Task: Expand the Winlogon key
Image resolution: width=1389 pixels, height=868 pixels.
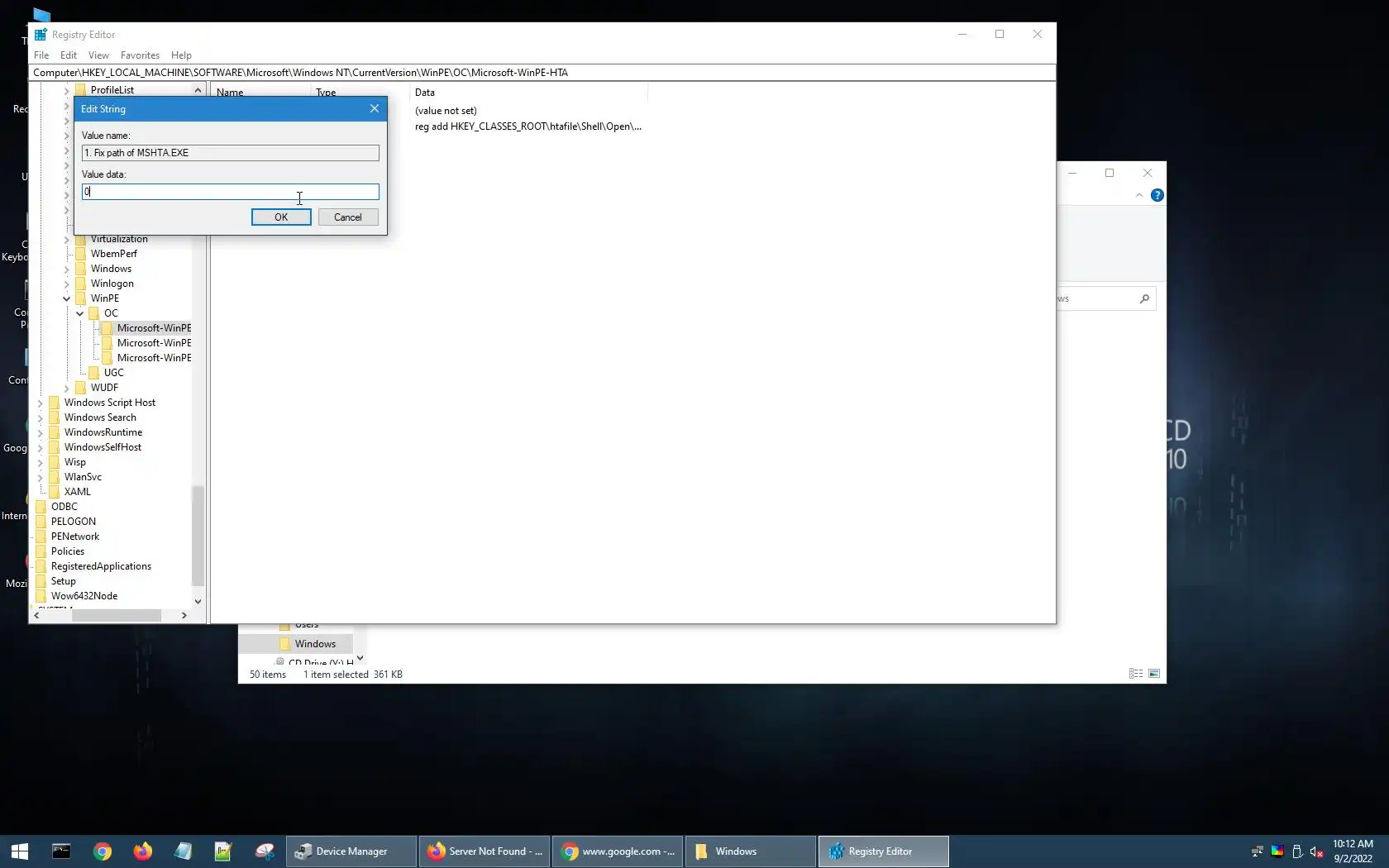Action: tap(67, 284)
